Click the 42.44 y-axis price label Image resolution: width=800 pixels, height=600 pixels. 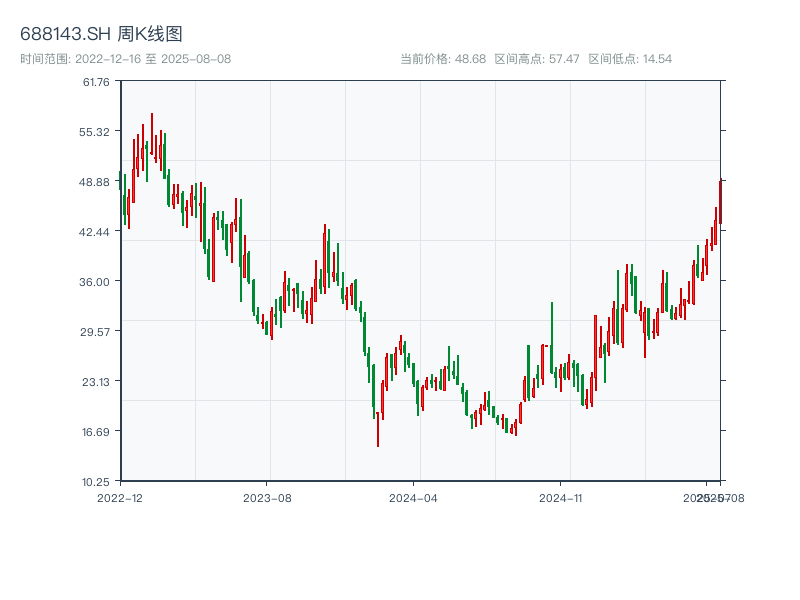pos(97,232)
